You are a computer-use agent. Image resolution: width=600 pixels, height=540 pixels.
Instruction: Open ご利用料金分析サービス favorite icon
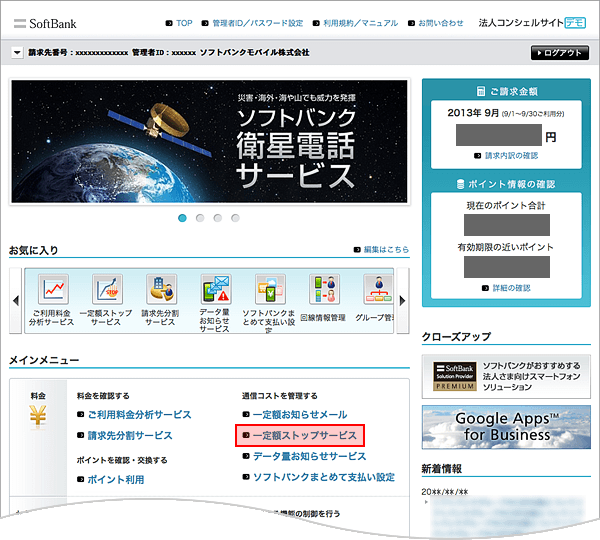(53, 289)
